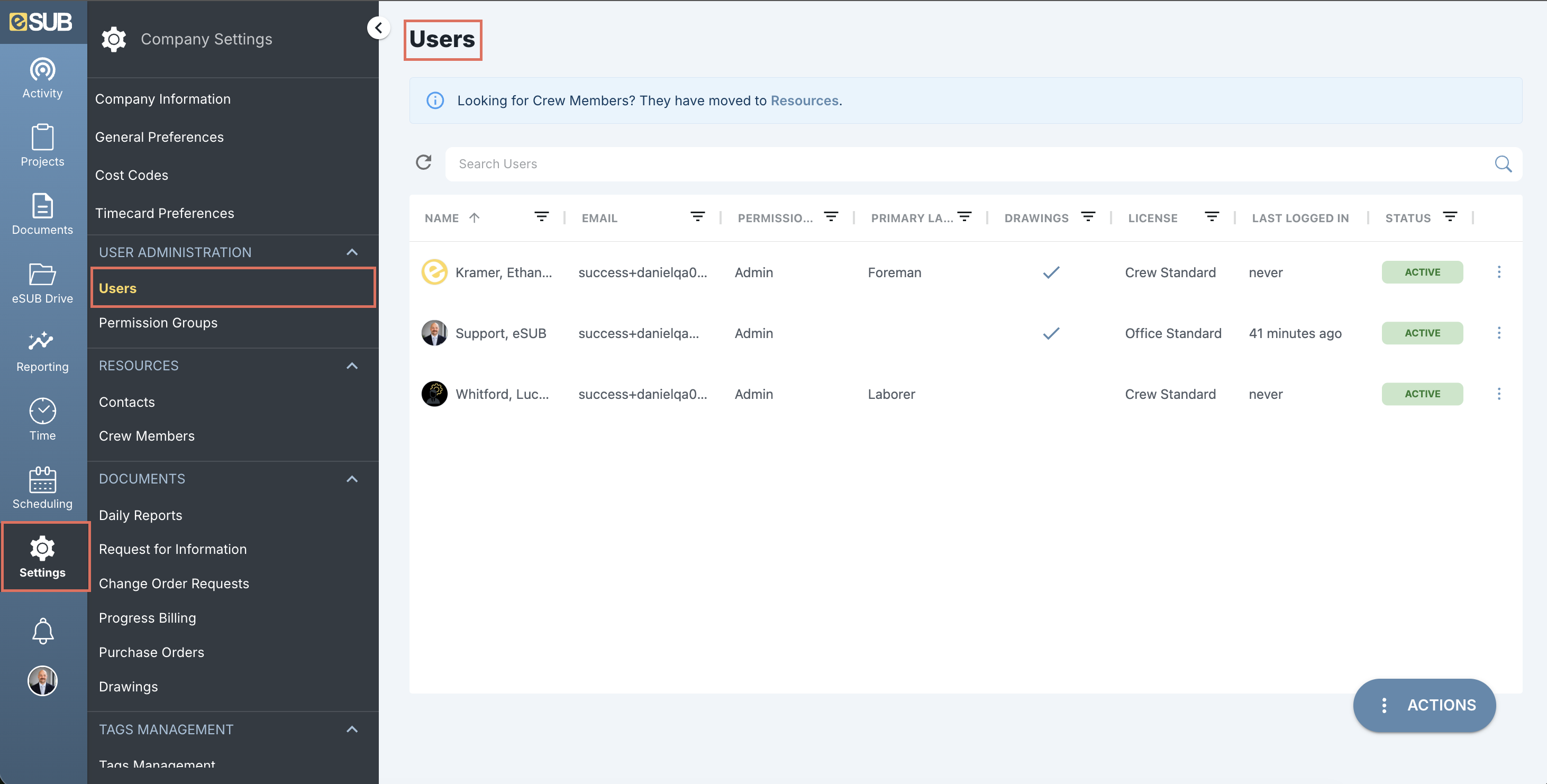The width and height of the screenshot is (1547, 784).
Task: Open the Reporting section
Action: [x=43, y=351]
